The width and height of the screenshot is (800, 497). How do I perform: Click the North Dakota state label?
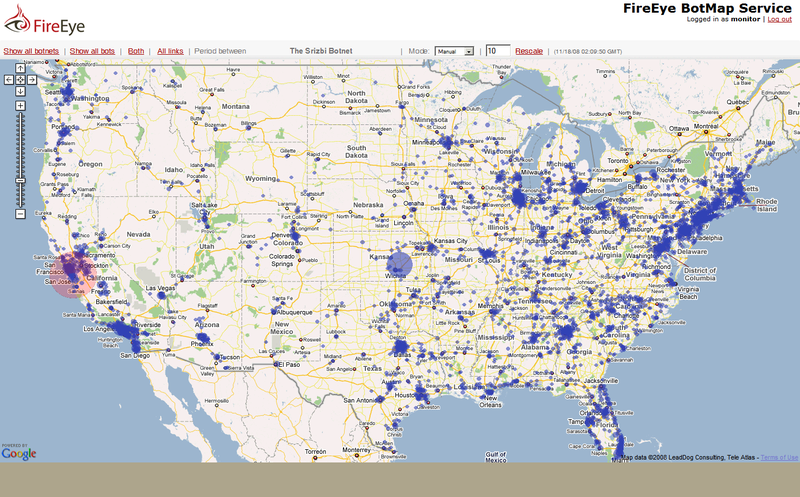click(x=356, y=97)
